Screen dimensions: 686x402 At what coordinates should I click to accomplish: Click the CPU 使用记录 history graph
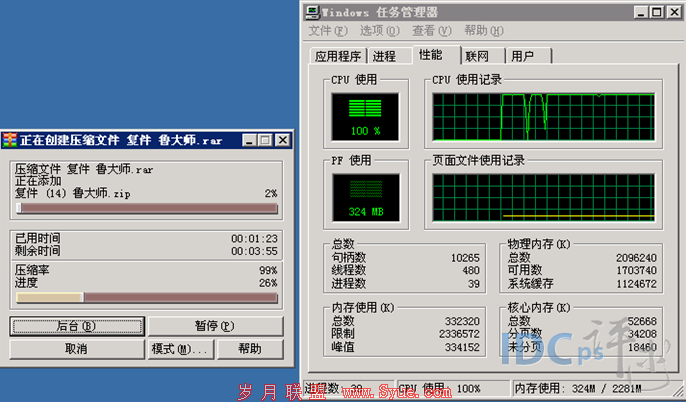point(543,117)
